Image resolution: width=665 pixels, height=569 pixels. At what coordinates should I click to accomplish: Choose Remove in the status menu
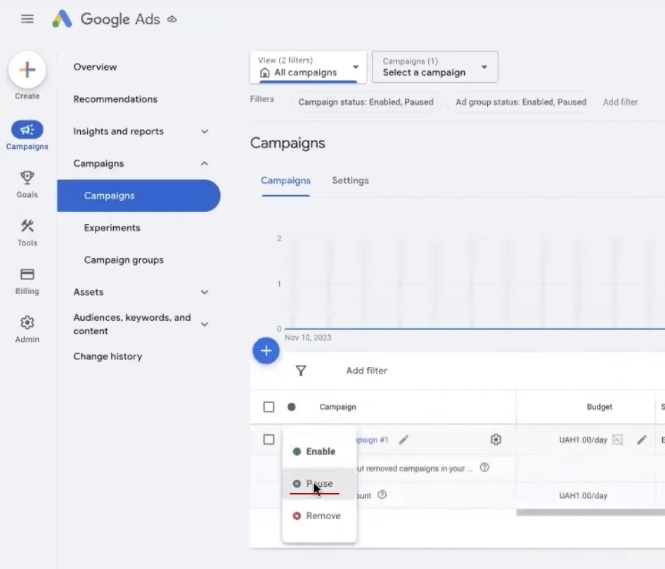click(x=322, y=516)
